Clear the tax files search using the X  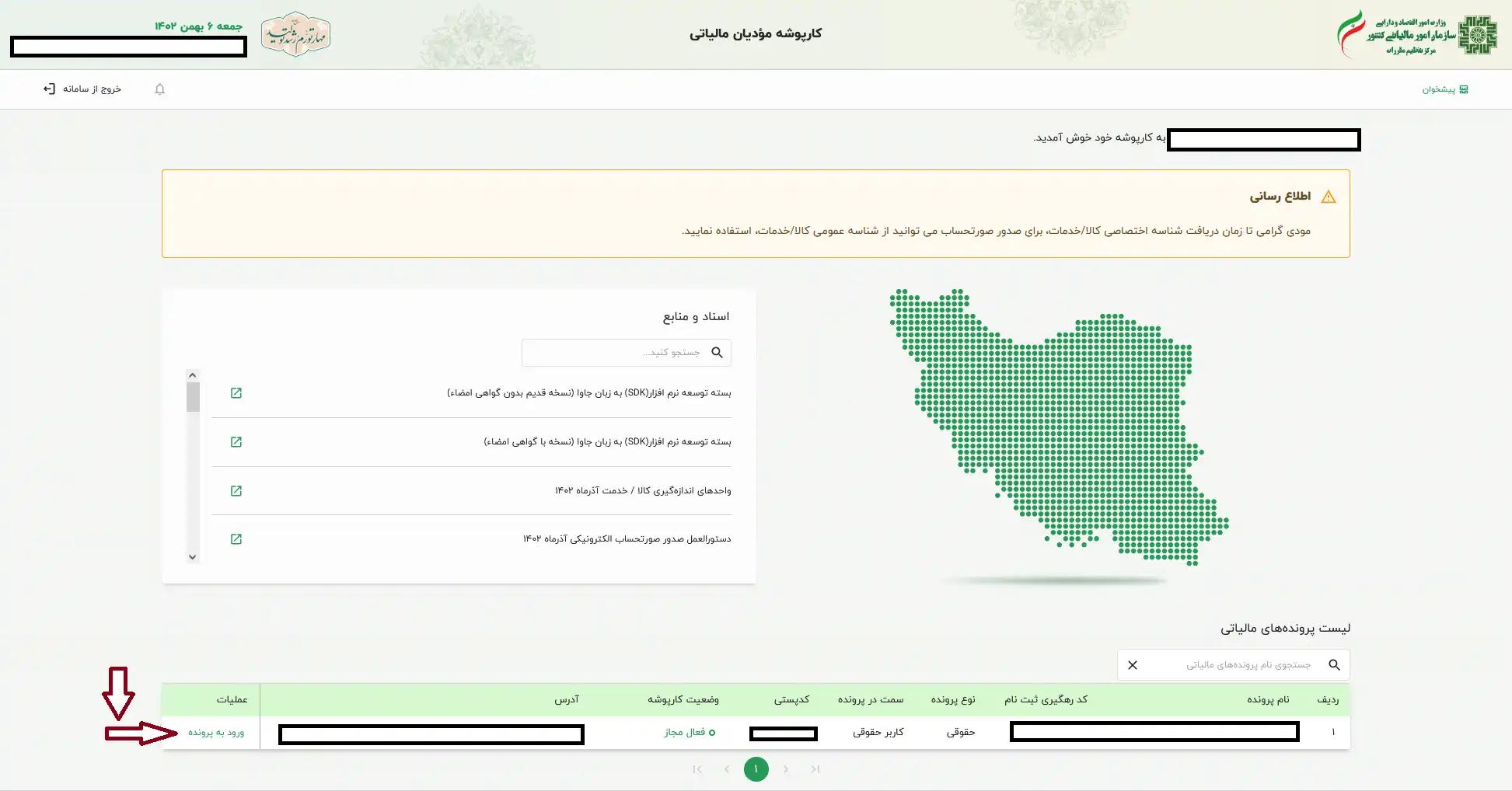coord(1134,664)
